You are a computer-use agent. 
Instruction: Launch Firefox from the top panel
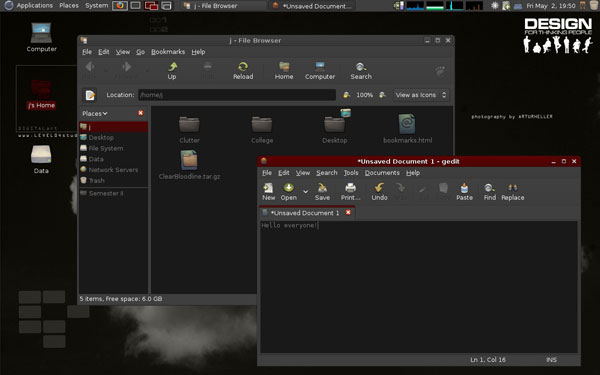tap(120, 6)
